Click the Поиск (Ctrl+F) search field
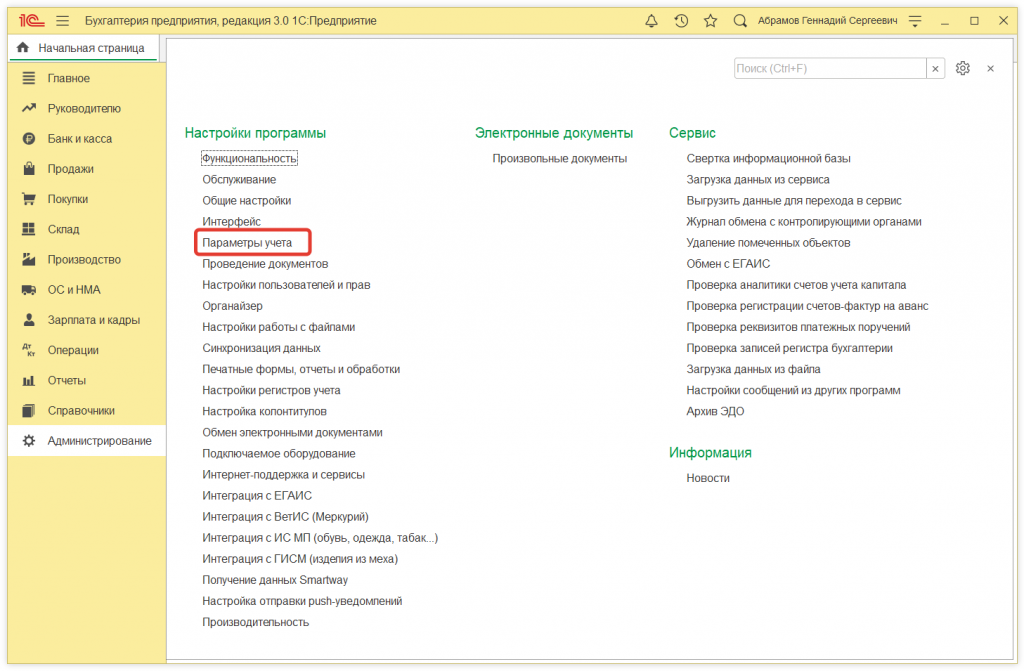 click(x=830, y=68)
